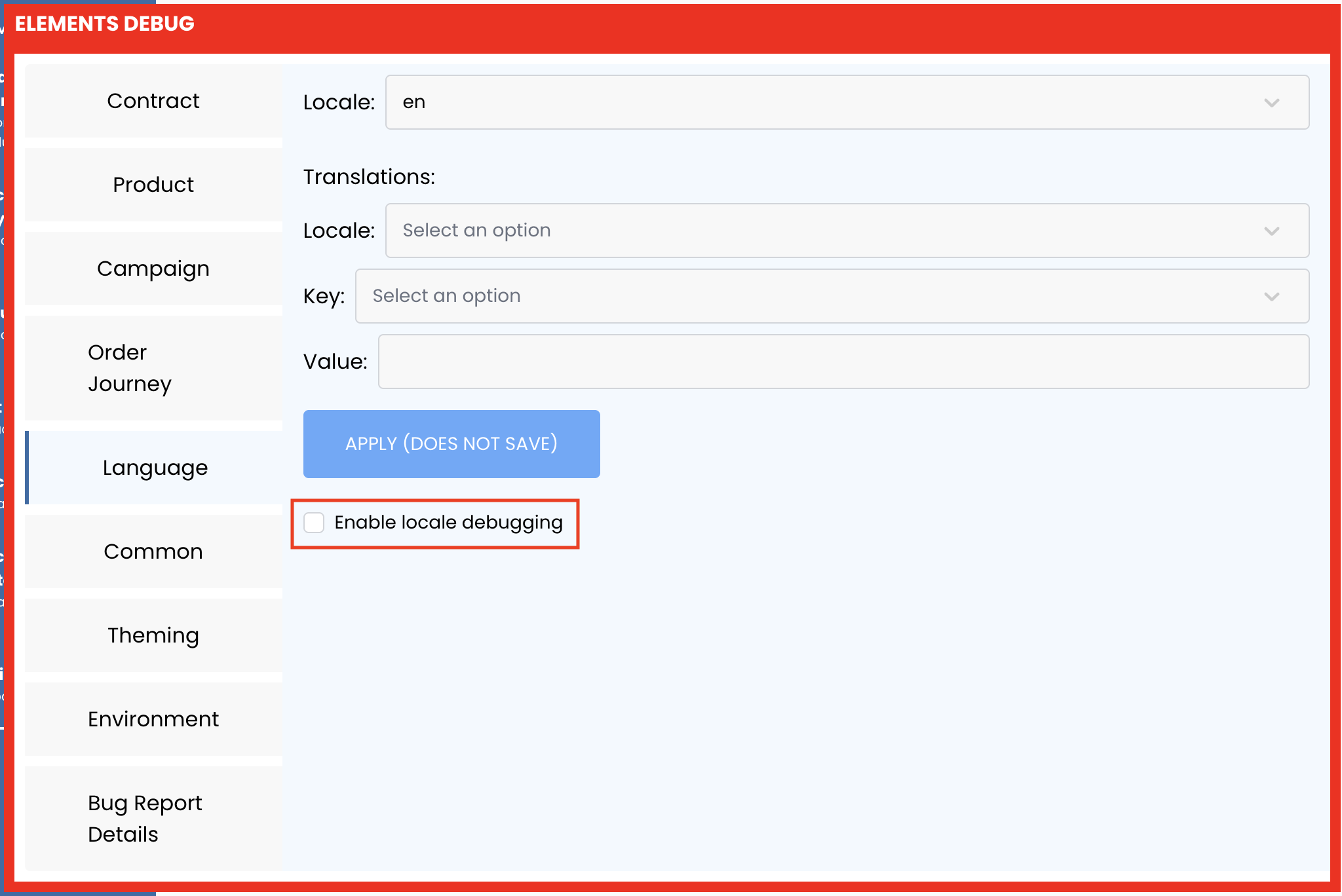The image size is (1342, 896).
Task: Click the Value field label
Action: click(x=335, y=362)
